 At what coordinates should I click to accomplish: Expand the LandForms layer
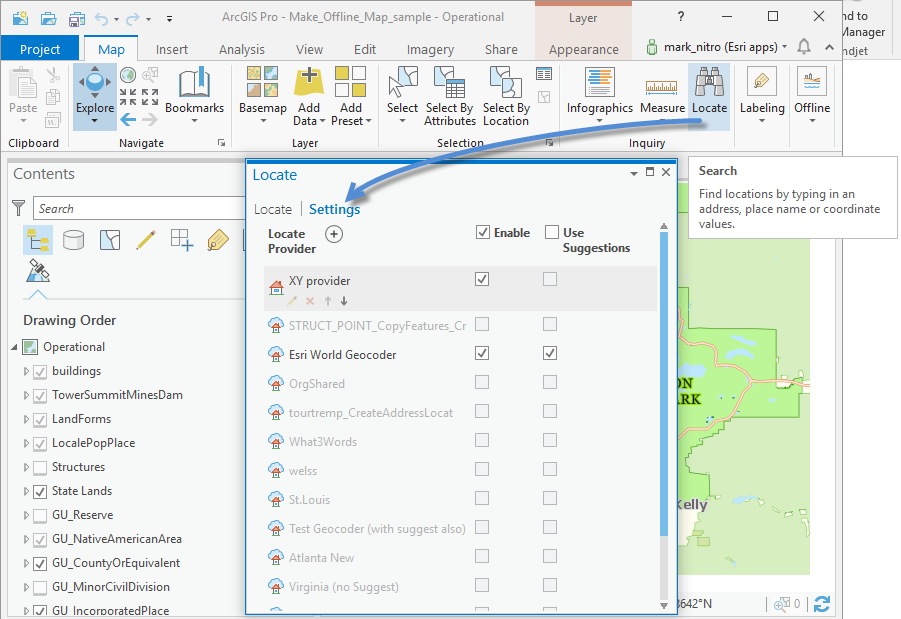click(26, 420)
